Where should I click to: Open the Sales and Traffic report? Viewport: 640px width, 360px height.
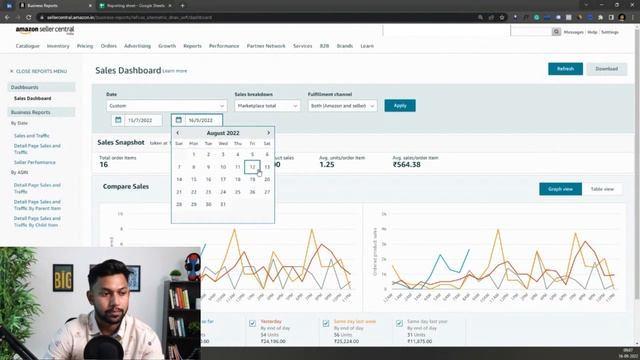pyautogui.click(x=31, y=136)
